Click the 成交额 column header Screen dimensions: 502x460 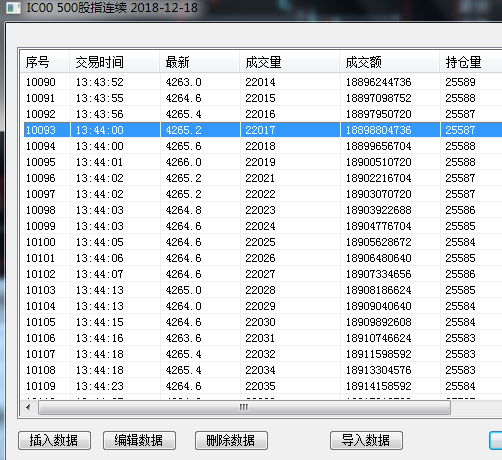pos(389,62)
